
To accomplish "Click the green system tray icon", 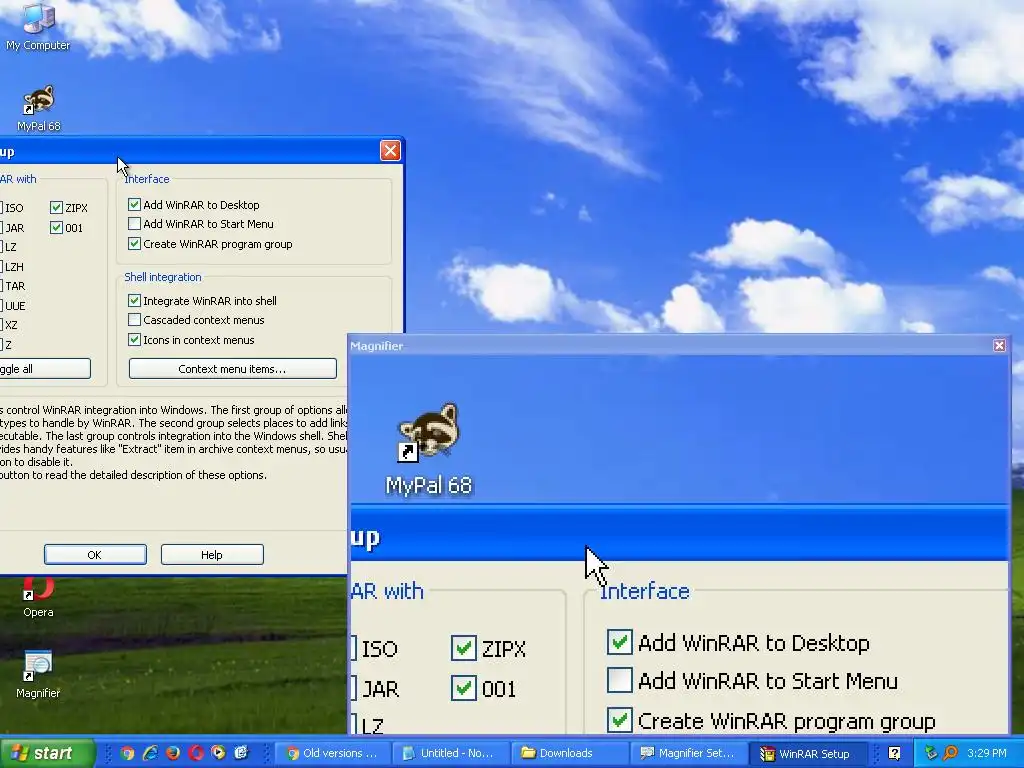I will [931, 753].
